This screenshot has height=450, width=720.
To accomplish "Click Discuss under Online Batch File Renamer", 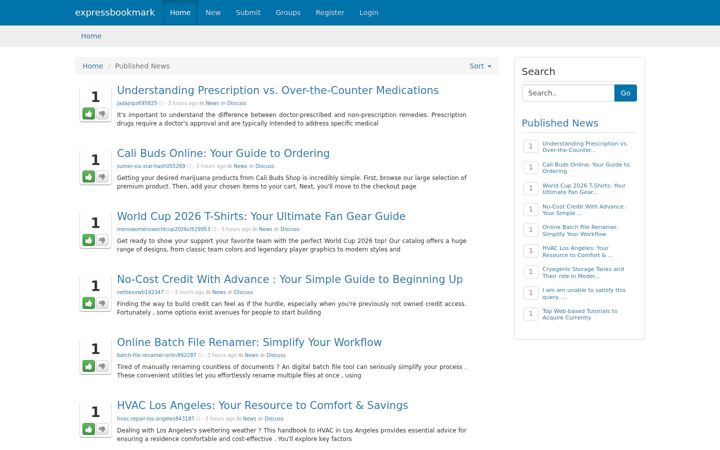I will pyautogui.click(x=276, y=355).
